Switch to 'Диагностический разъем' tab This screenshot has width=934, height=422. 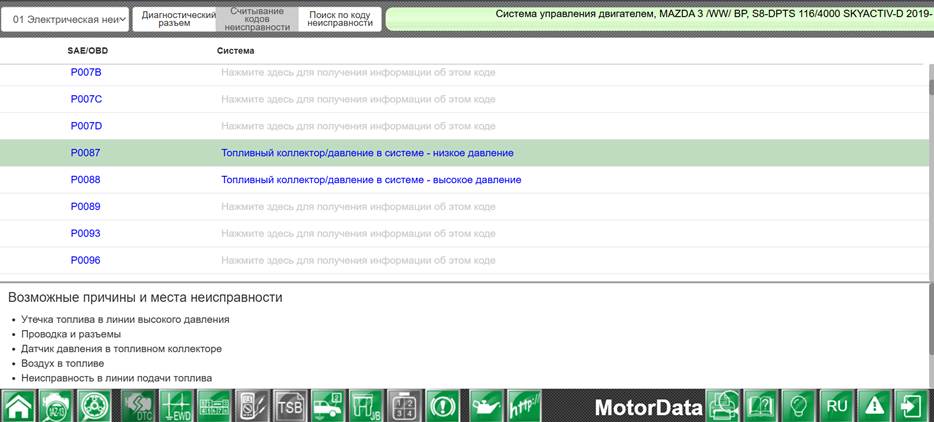pyautogui.click(x=175, y=20)
